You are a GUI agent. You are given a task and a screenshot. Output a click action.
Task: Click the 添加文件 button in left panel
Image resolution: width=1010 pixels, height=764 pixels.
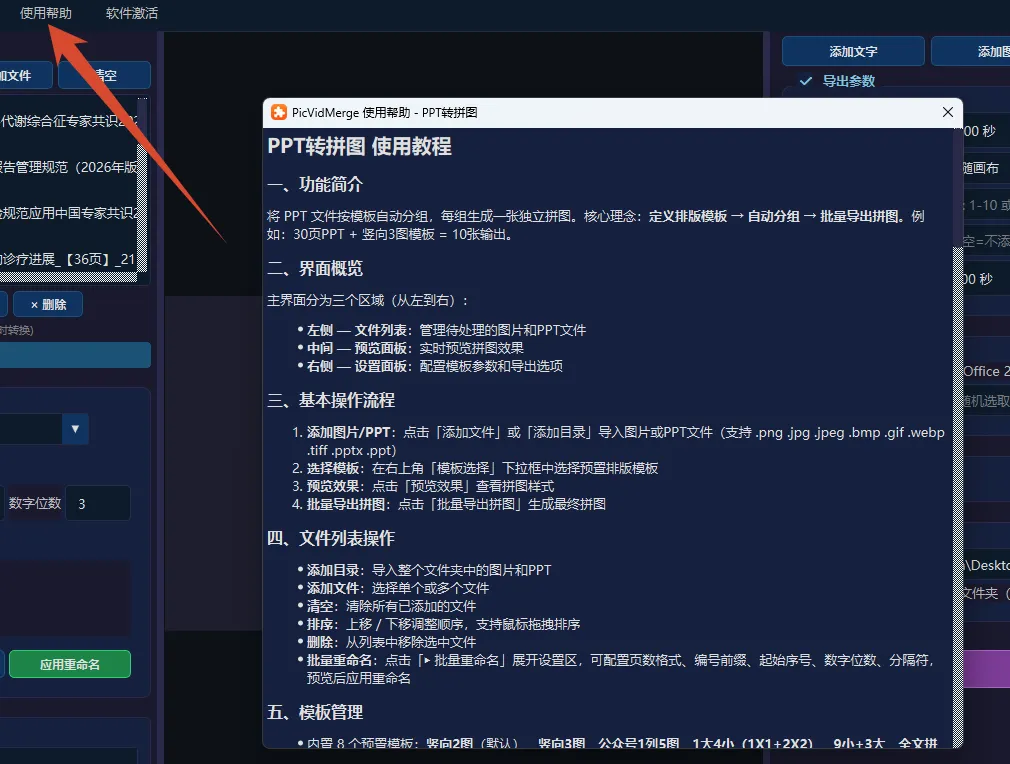tap(26, 75)
